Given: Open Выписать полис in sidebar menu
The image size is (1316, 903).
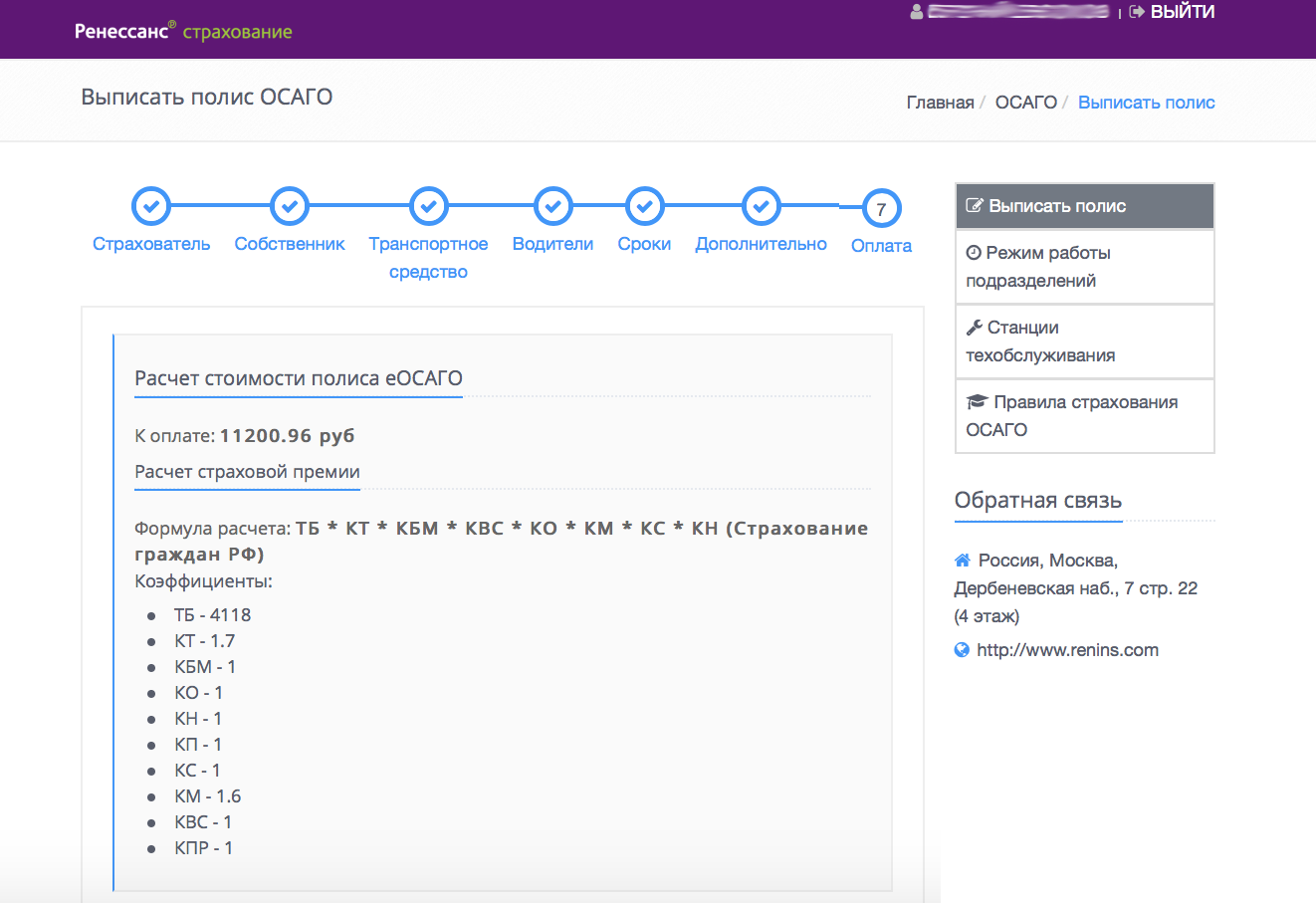Looking at the screenshot, I should pos(1084,206).
